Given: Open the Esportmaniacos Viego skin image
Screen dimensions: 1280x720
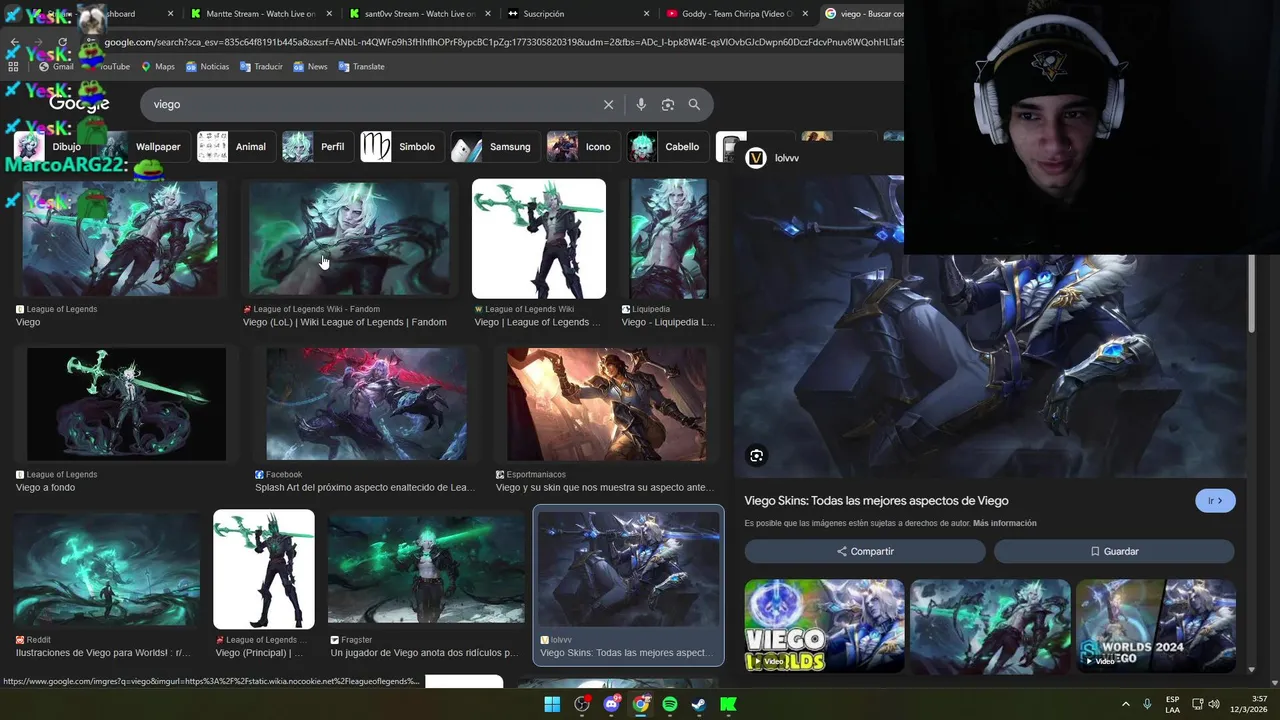Looking at the screenshot, I should [606, 404].
